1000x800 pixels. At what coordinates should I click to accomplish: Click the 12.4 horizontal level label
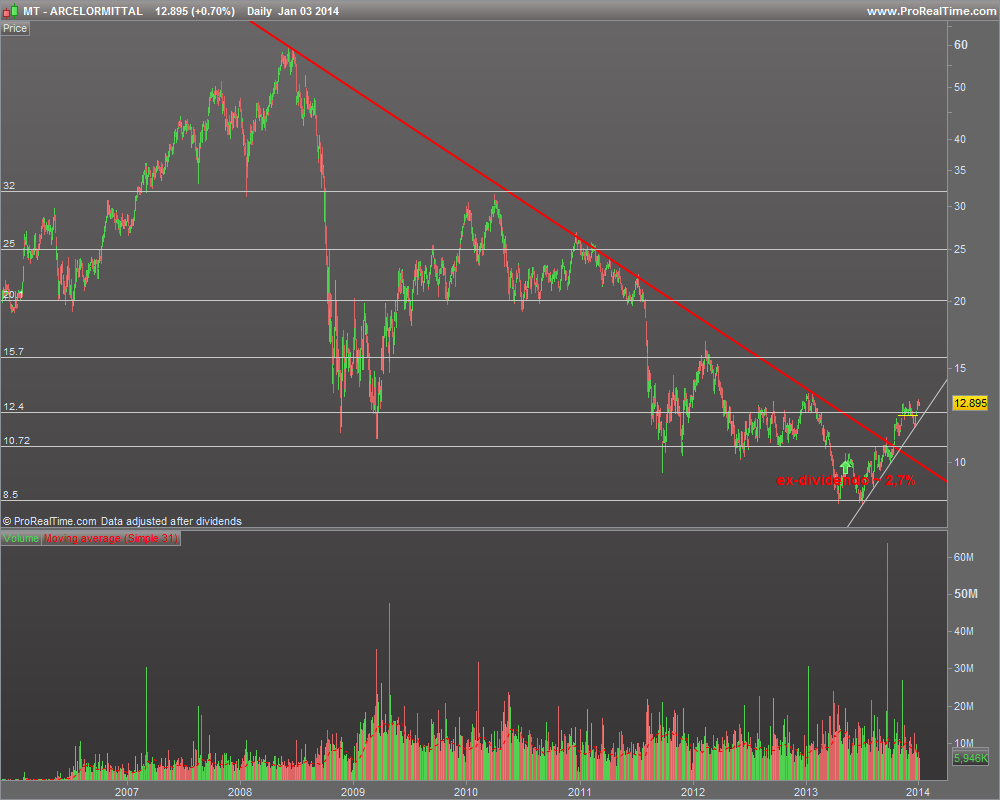[x=13, y=407]
